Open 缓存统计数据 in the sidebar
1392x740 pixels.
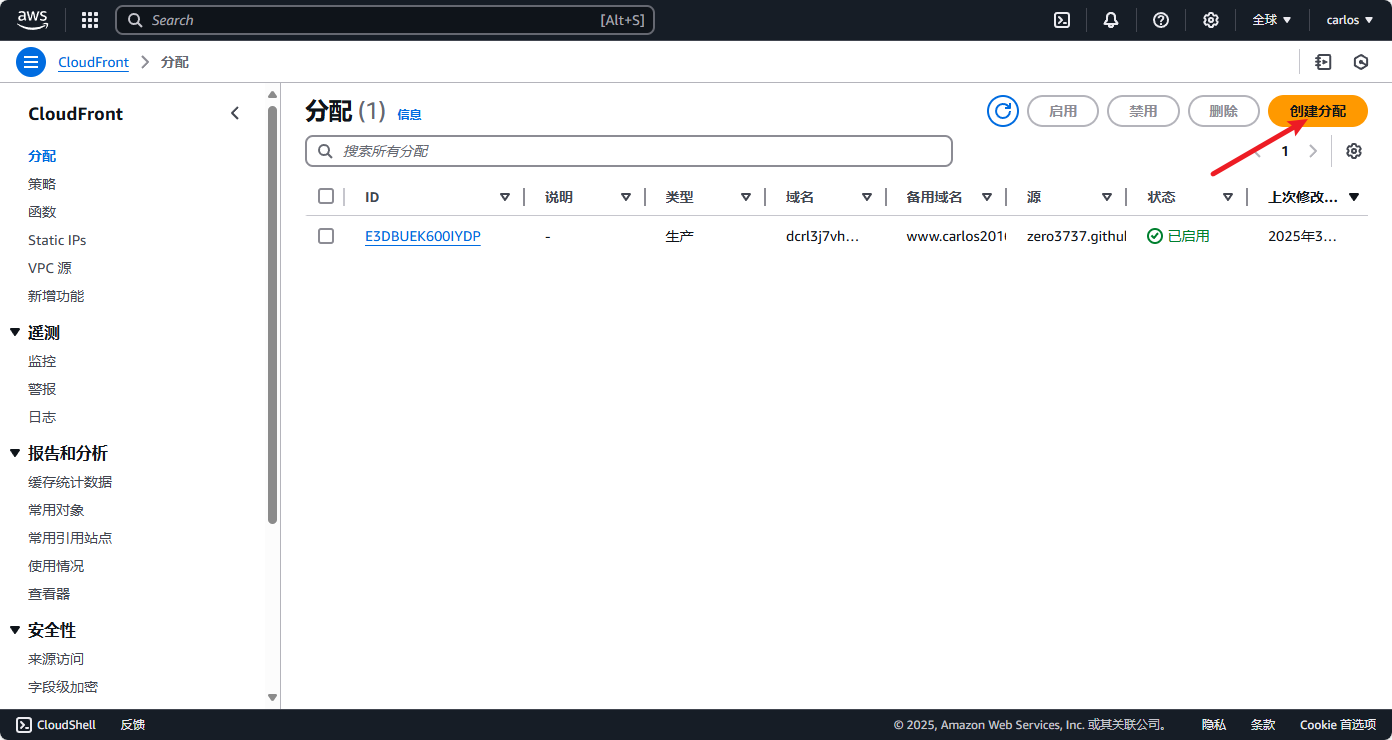(x=70, y=482)
